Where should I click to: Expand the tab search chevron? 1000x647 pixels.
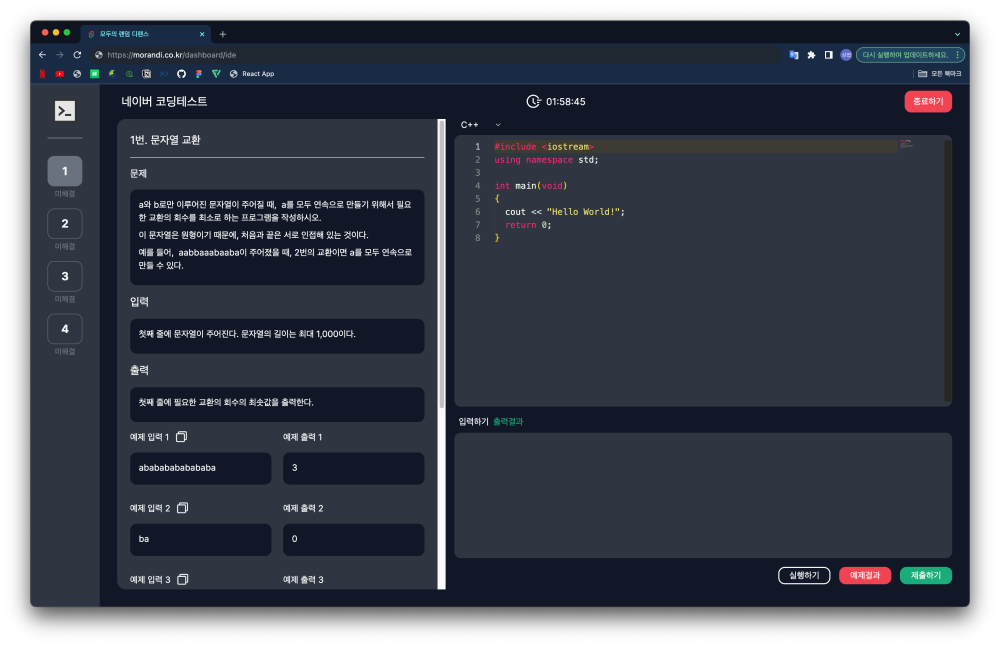click(x=957, y=33)
